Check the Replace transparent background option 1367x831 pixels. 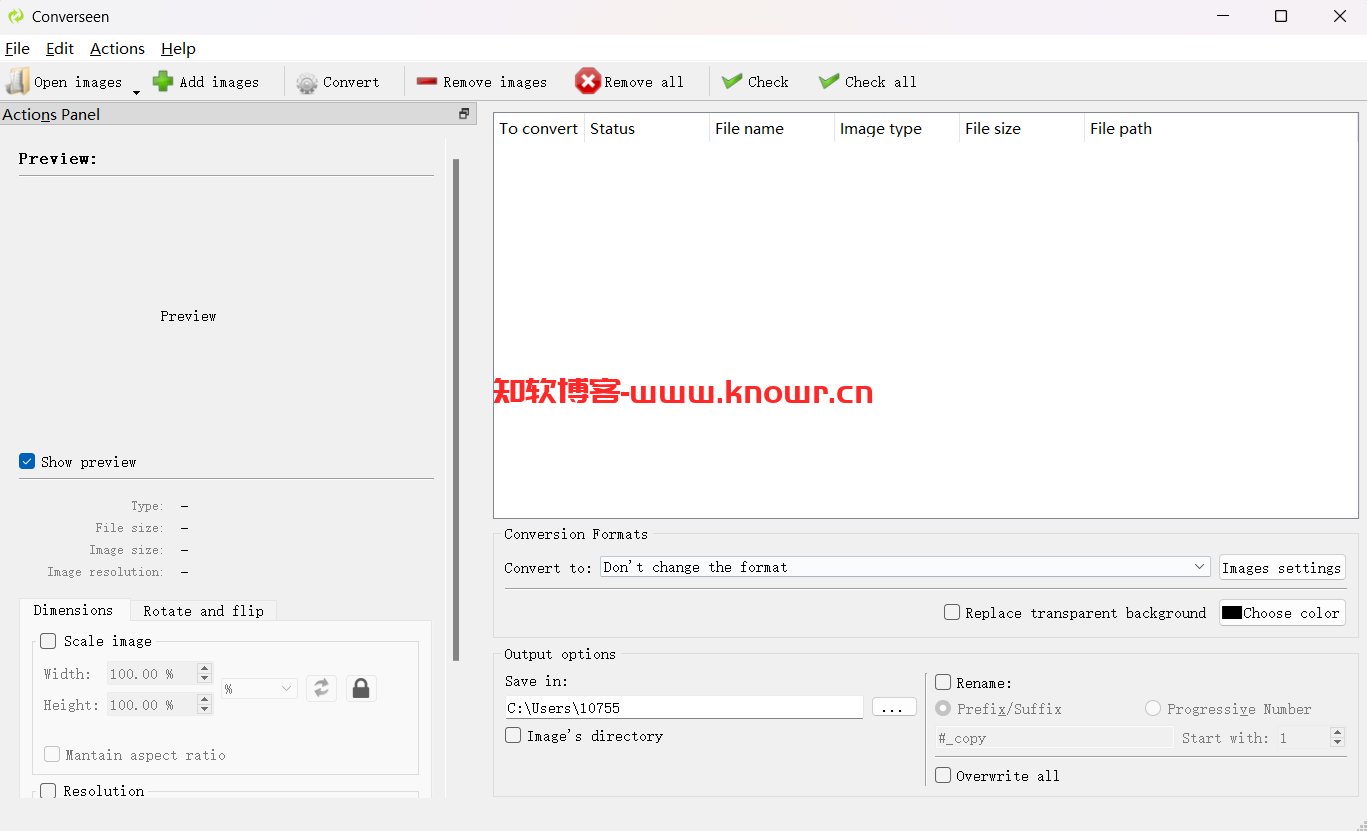[x=952, y=612]
